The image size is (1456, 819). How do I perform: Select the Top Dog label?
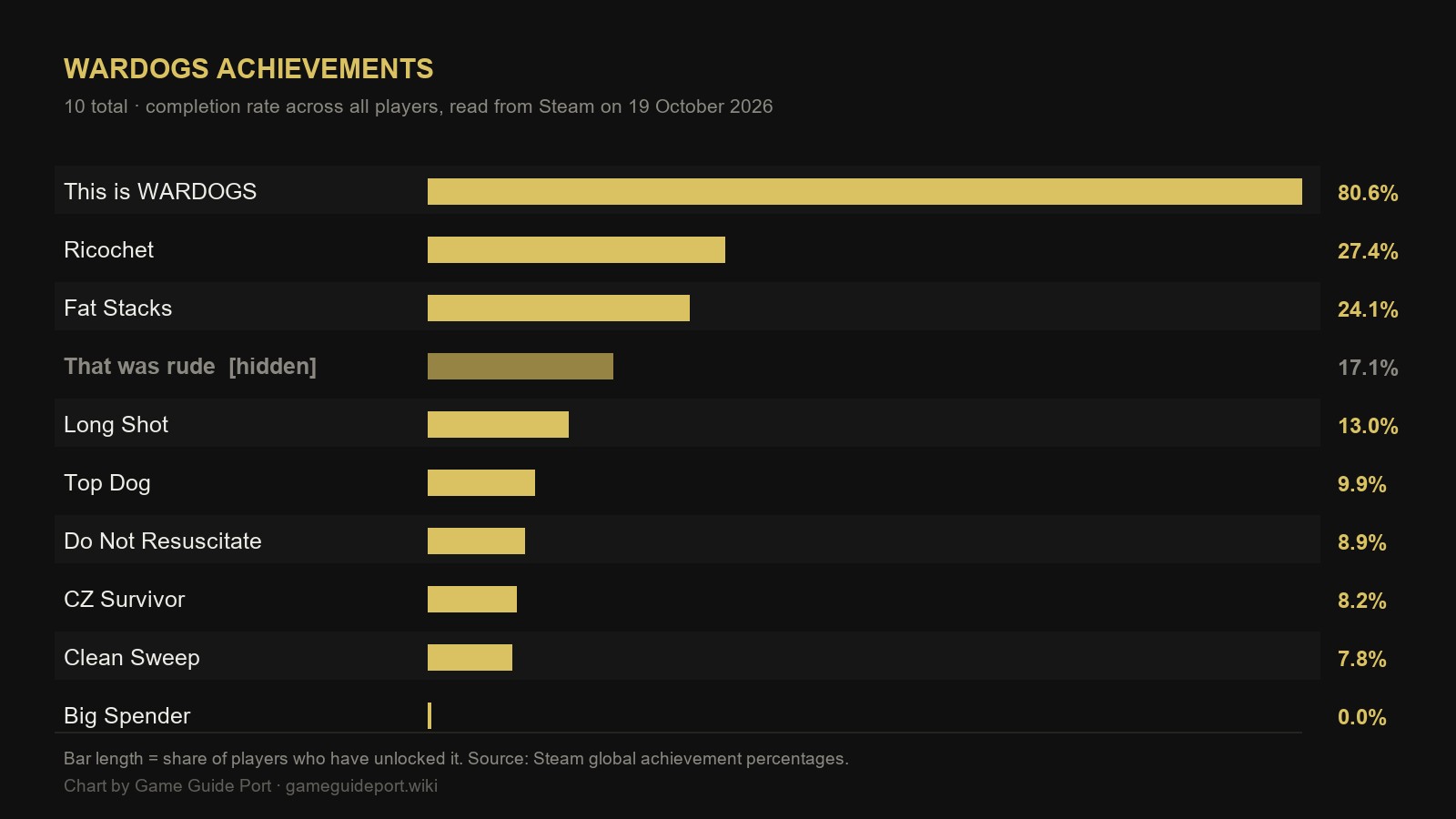pos(107,483)
